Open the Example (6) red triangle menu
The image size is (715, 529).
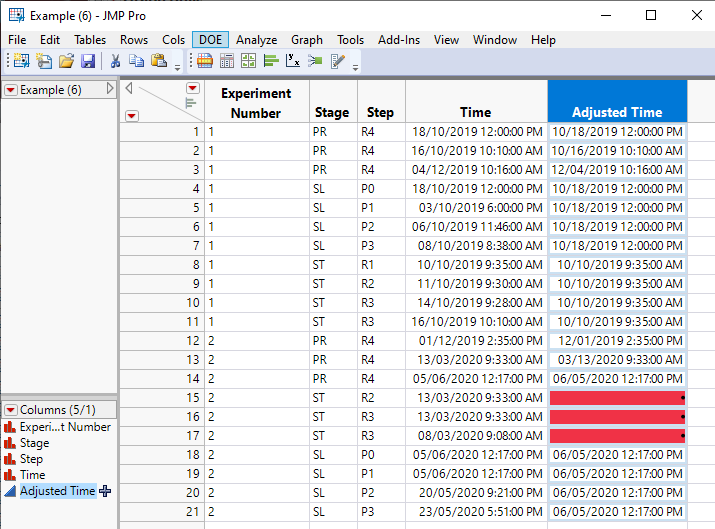pos(11,90)
